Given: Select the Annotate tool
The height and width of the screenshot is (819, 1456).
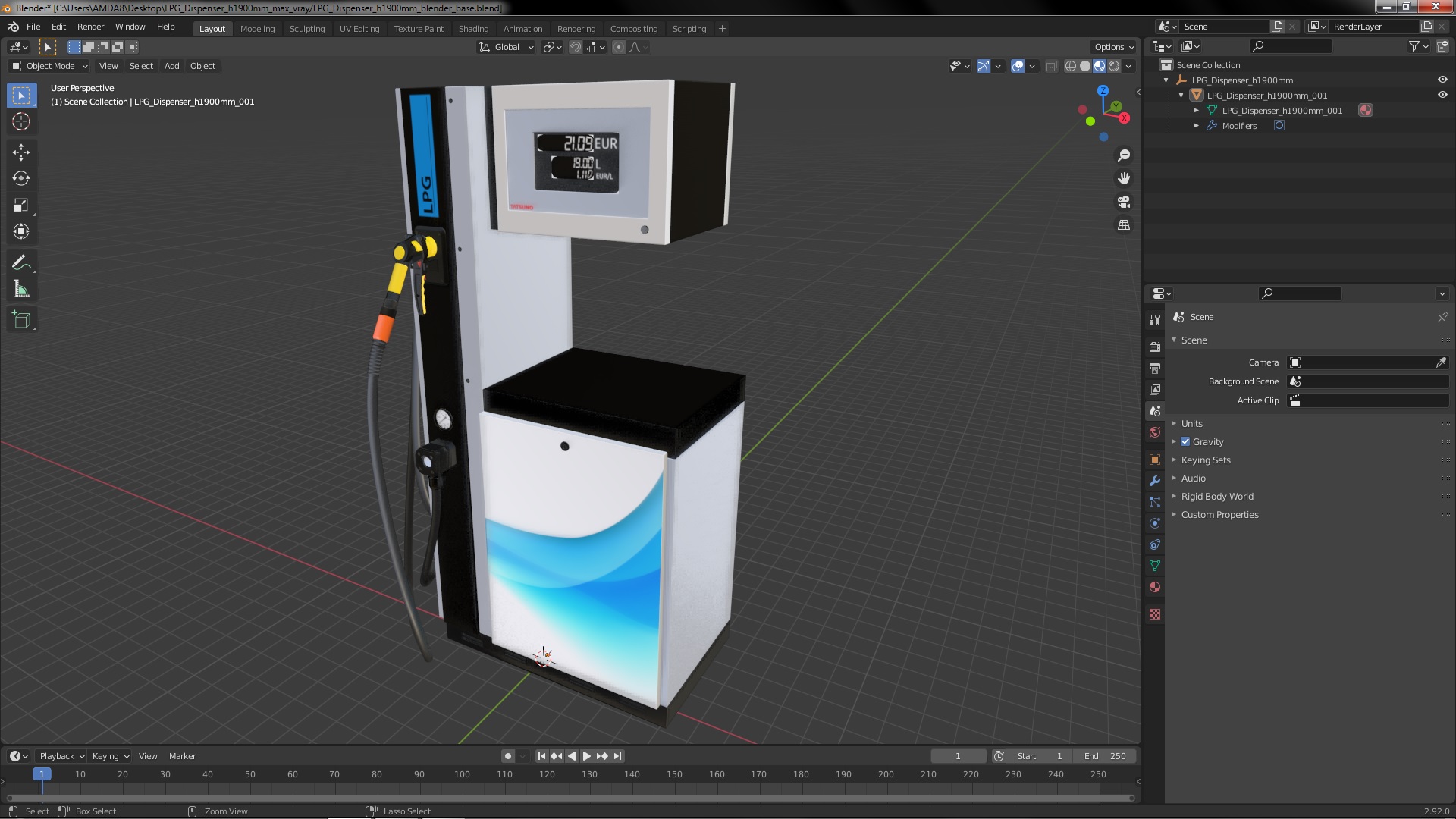Looking at the screenshot, I should (21, 263).
